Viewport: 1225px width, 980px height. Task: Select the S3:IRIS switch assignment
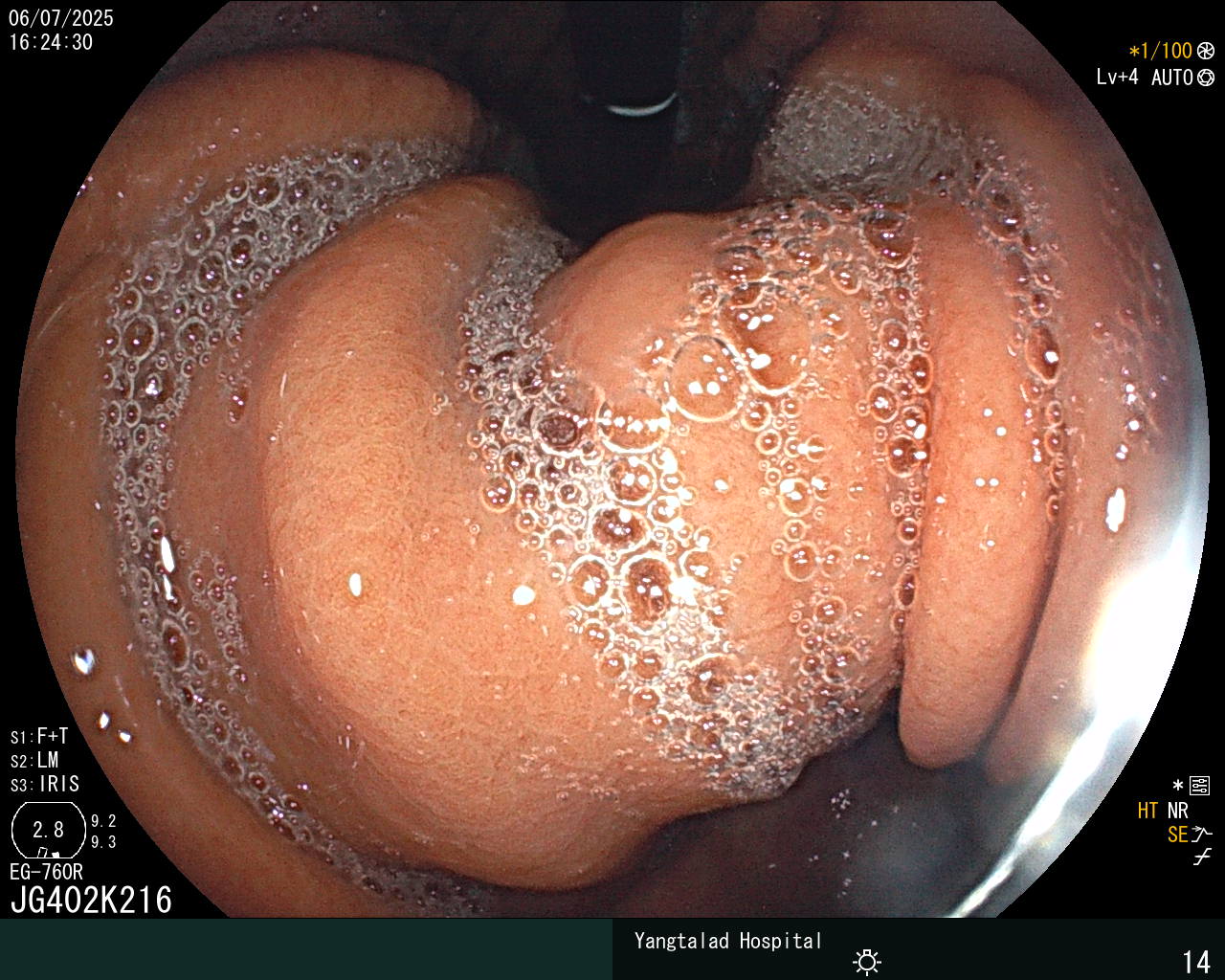(x=45, y=784)
